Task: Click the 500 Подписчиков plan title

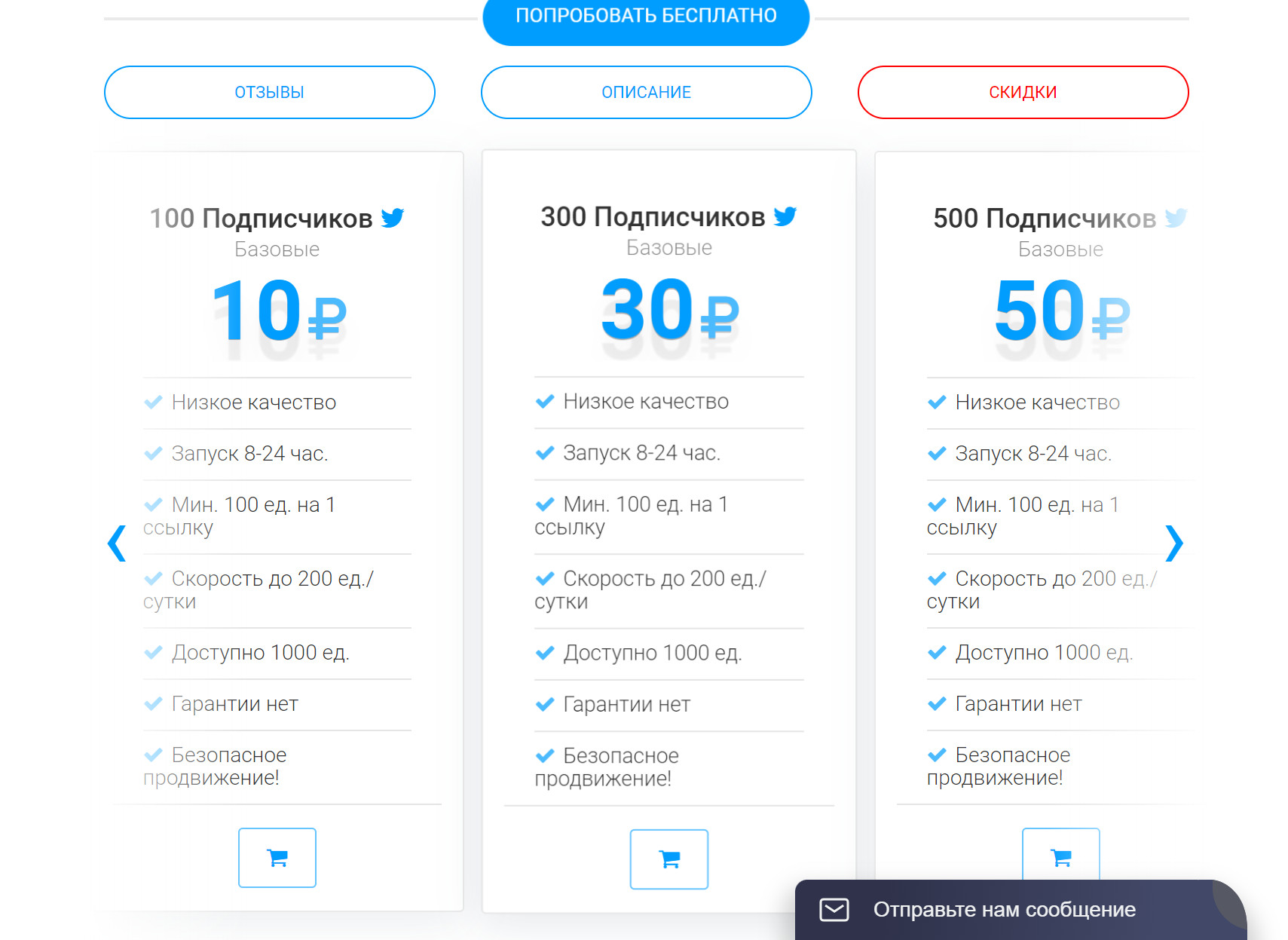Action: pyautogui.click(x=1045, y=219)
